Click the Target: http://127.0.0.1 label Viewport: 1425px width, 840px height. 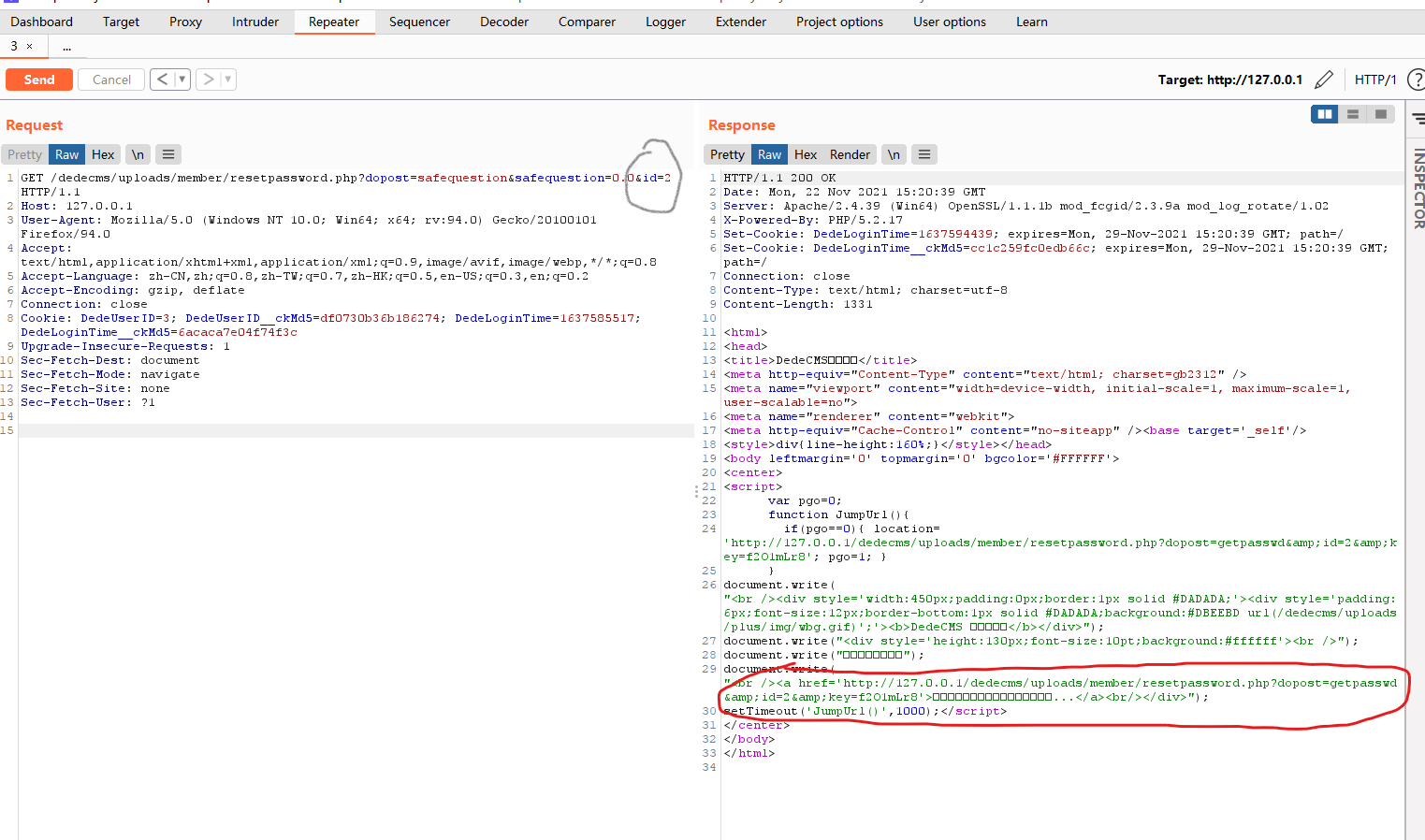coord(1229,80)
